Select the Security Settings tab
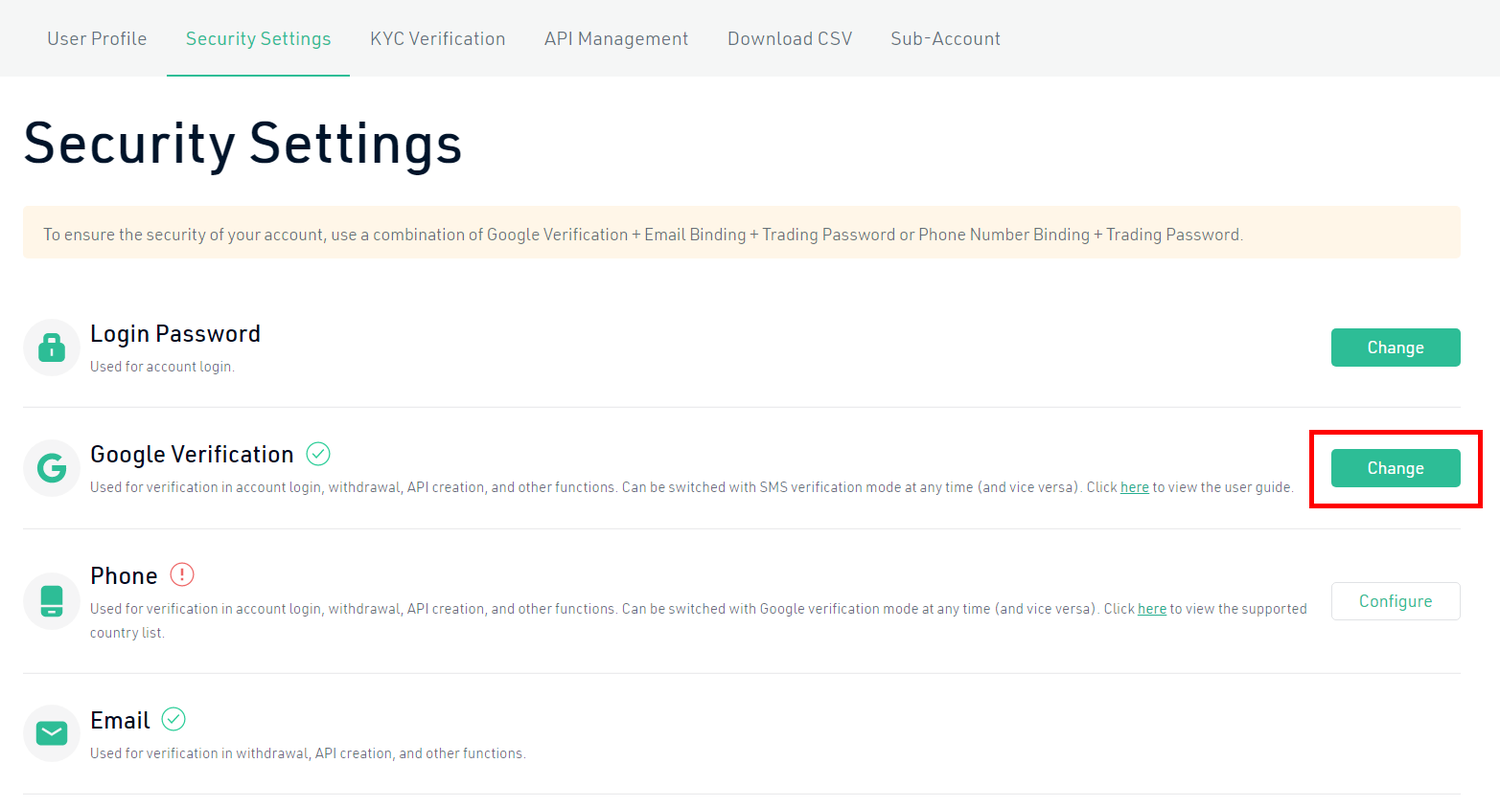 coord(258,39)
